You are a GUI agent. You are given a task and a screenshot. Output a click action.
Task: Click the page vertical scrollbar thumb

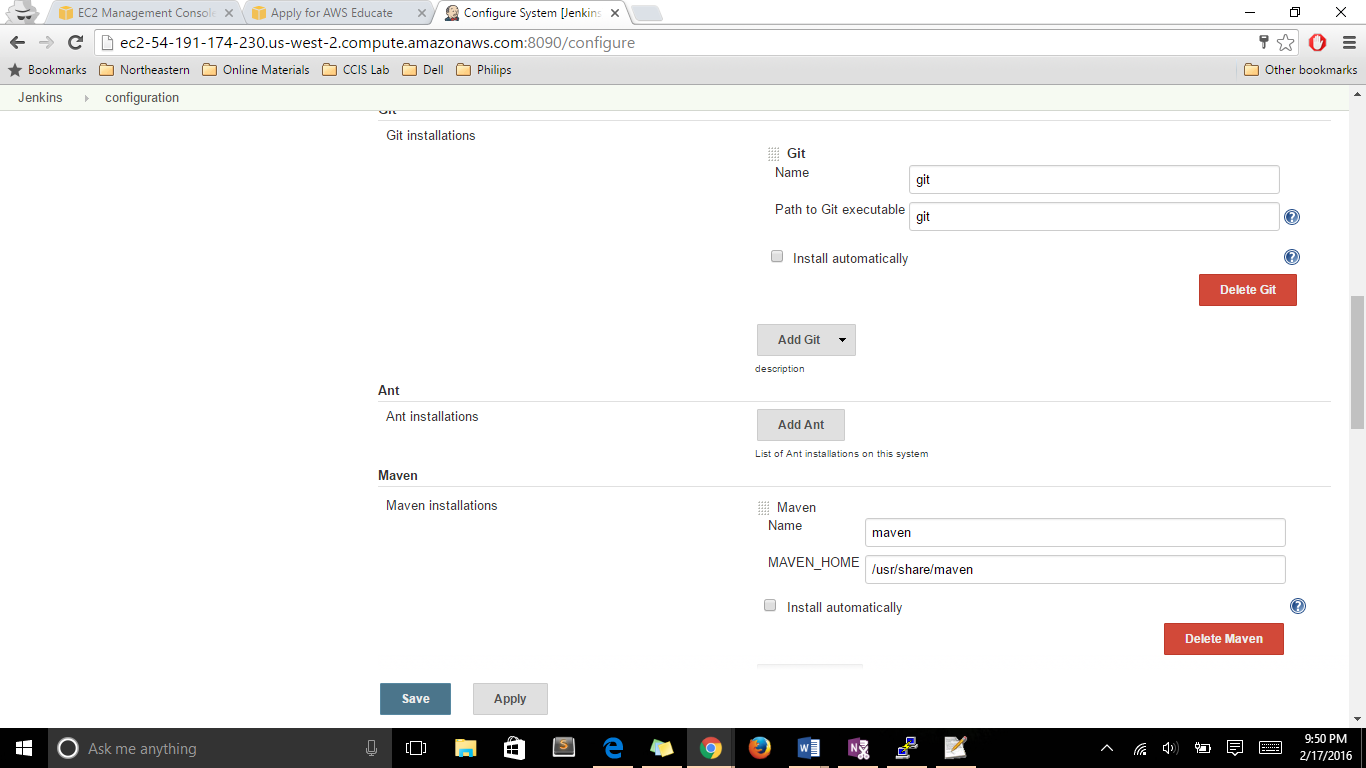[1357, 362]
